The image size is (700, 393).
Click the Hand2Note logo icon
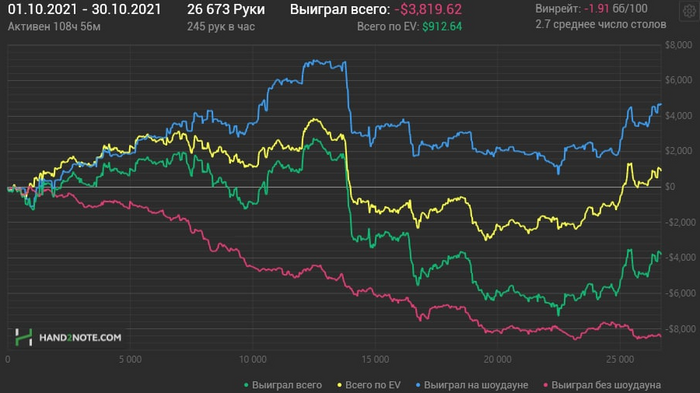[x=24, y=337]
